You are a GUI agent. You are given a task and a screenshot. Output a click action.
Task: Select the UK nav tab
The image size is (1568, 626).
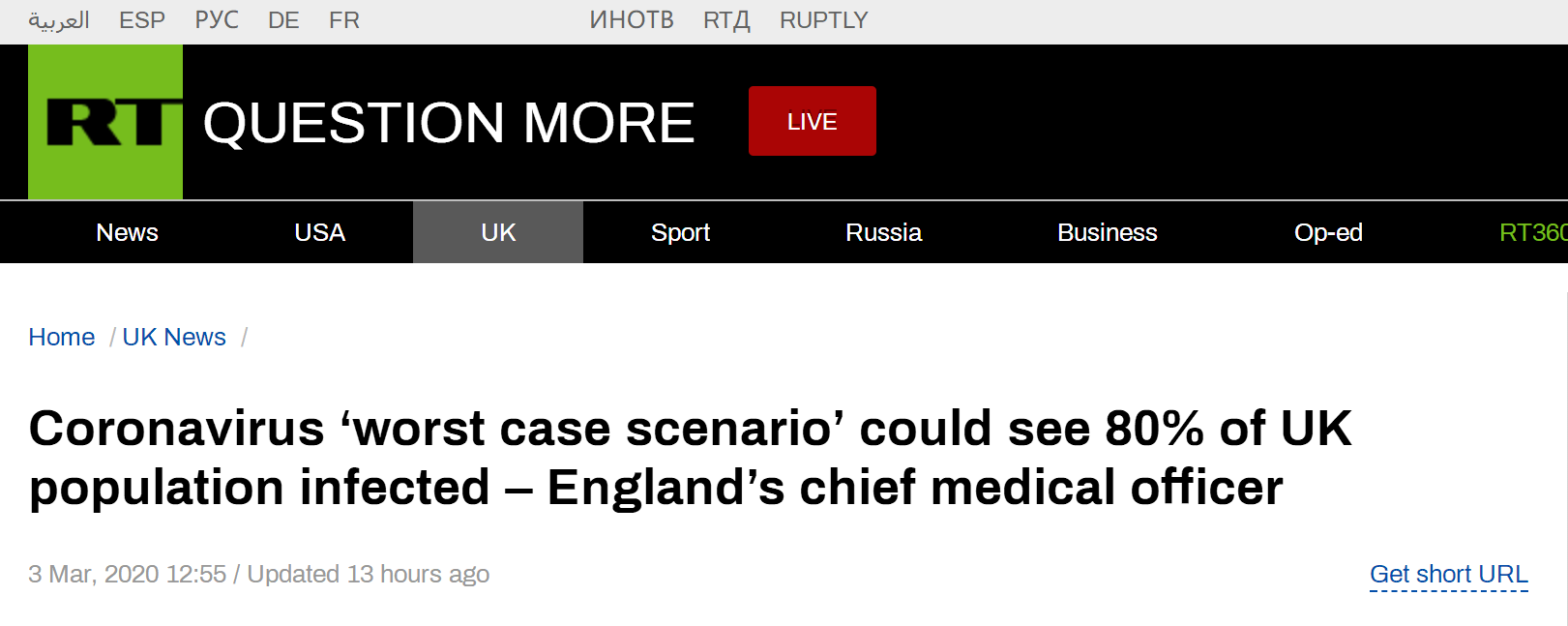(498, 232)
